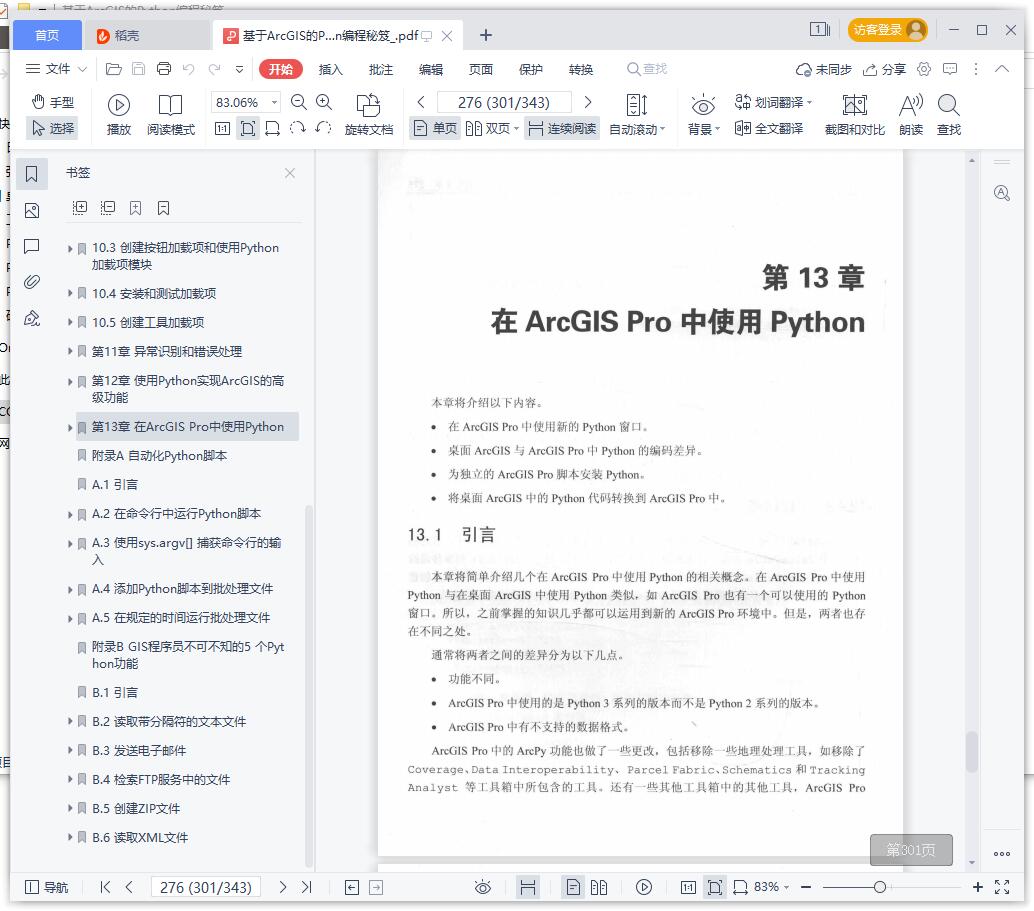
Task: Open the Find (查找) tool in ribbon
Action: pos(949,115)
